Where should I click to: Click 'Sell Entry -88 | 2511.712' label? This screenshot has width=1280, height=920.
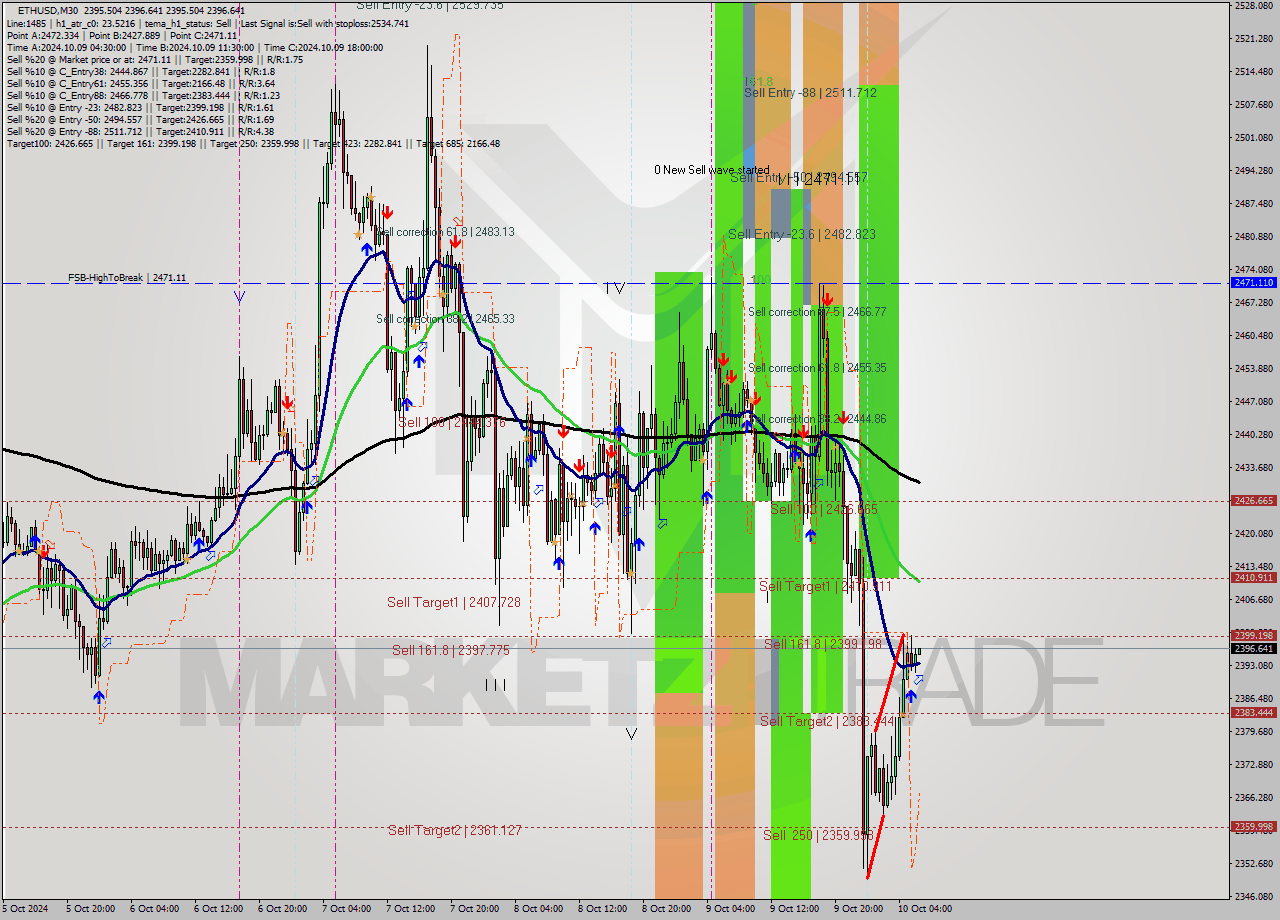point(810,92)
